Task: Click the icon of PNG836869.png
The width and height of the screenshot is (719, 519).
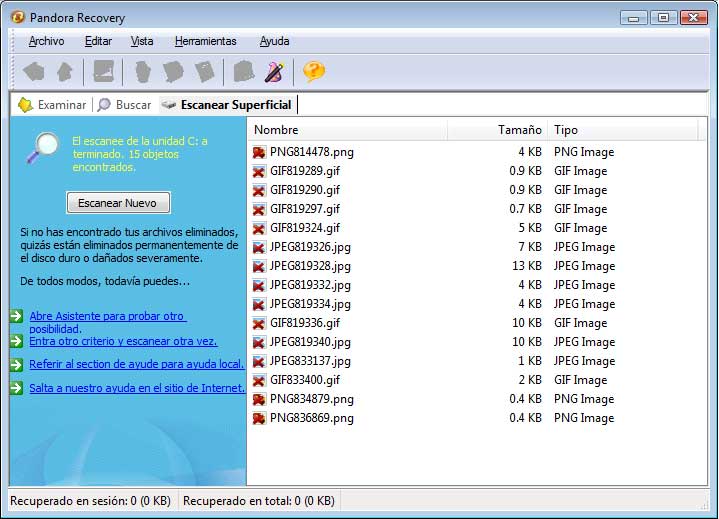Action: coord(259,419)
